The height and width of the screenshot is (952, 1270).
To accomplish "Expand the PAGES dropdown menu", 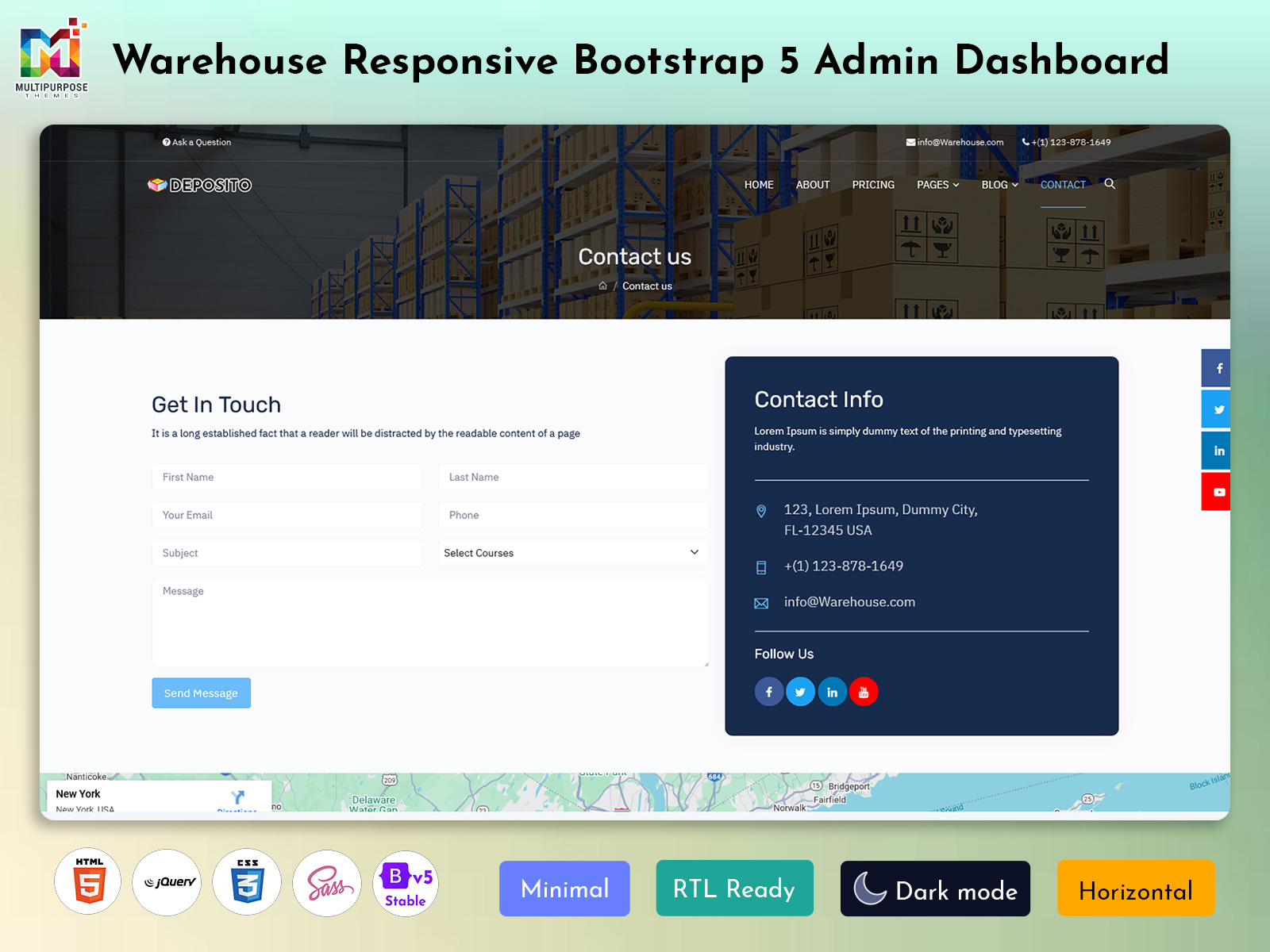I will coord(937,184).
